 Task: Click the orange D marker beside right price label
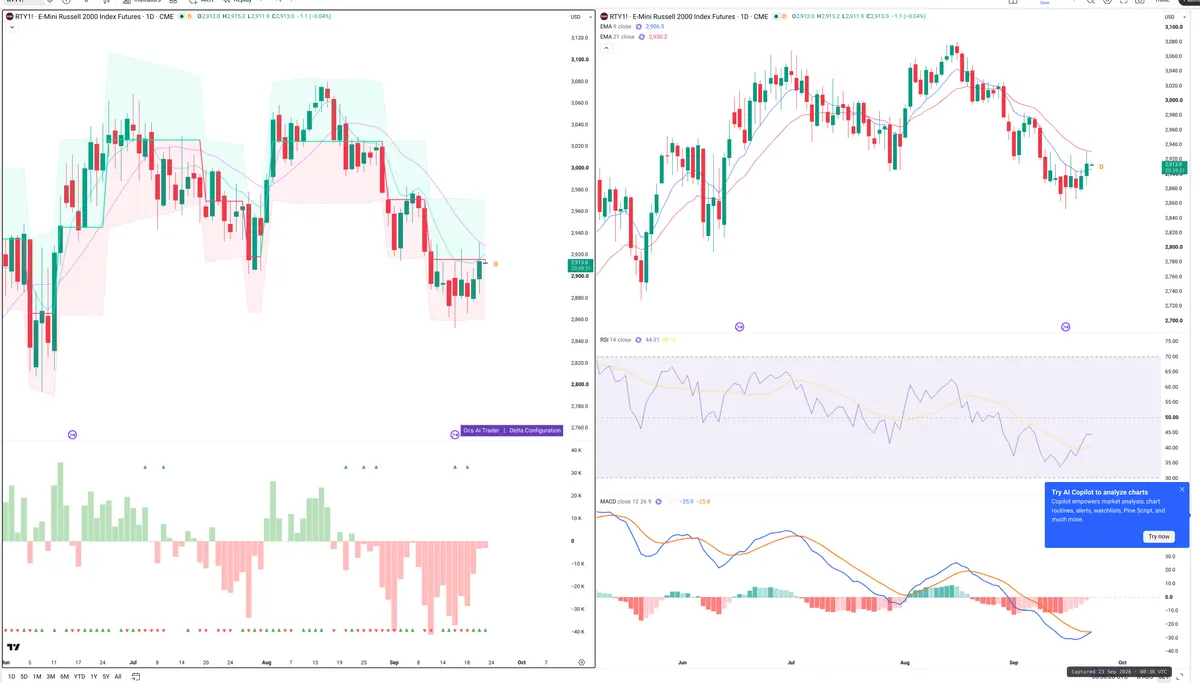tap(1100, 166)
